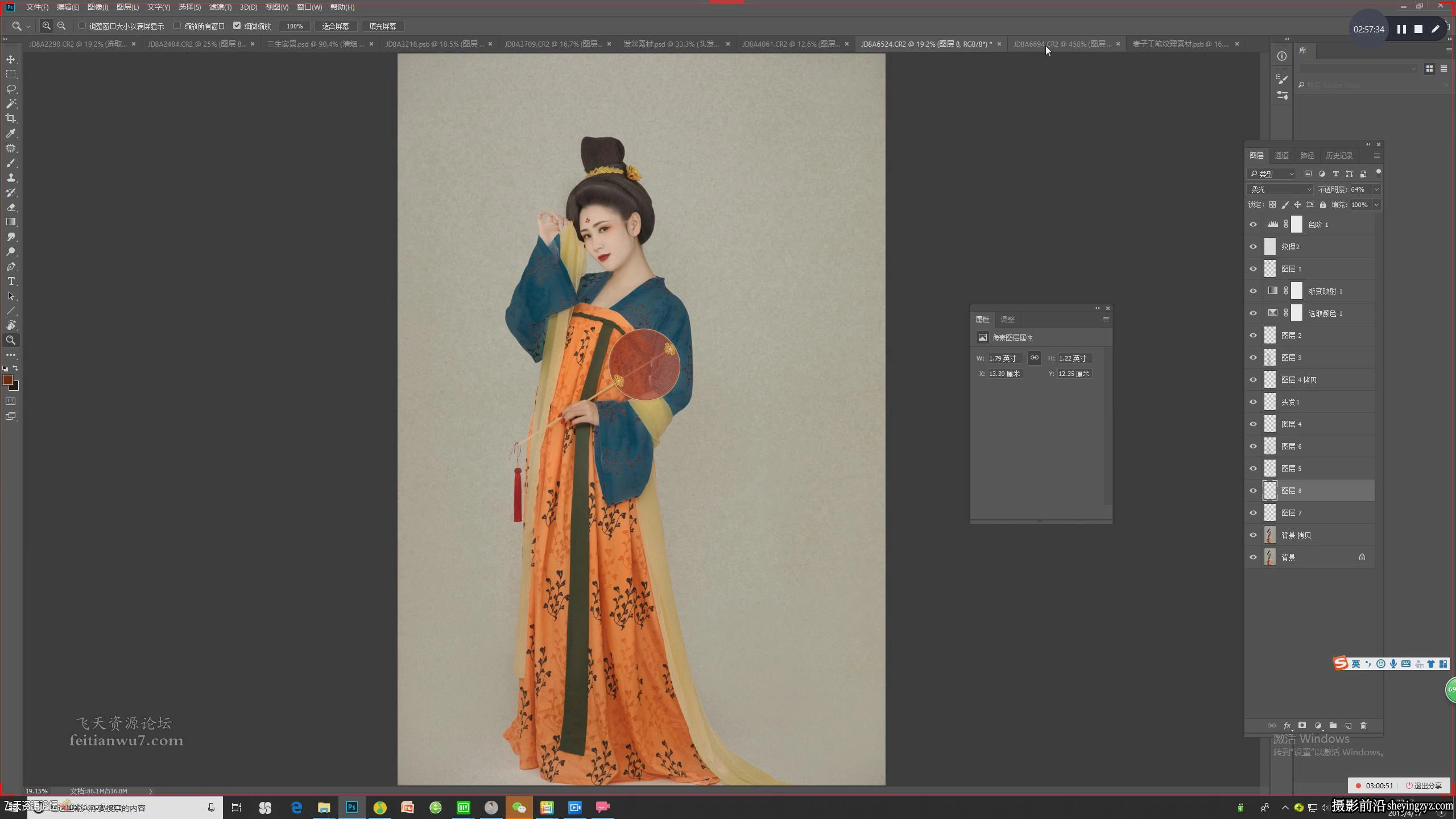Select the Rectangular Marquee tool
The width and height of the screenshot is (1456, 819).
pyautogui.click(x=11, y=74)
